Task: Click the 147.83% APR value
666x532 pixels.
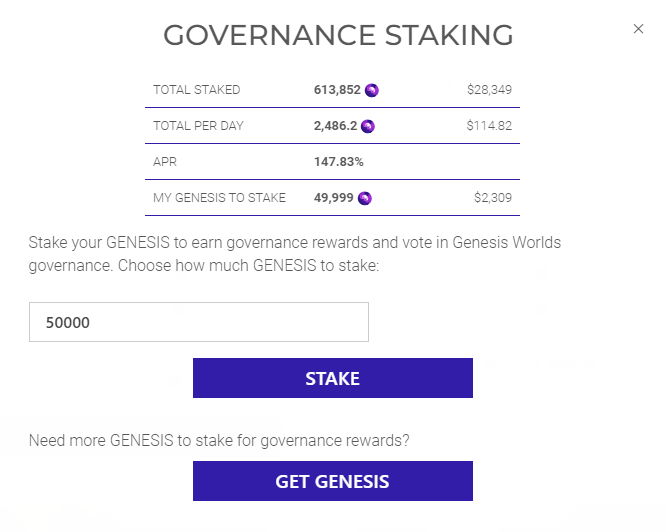Action: tap(339, 162)
